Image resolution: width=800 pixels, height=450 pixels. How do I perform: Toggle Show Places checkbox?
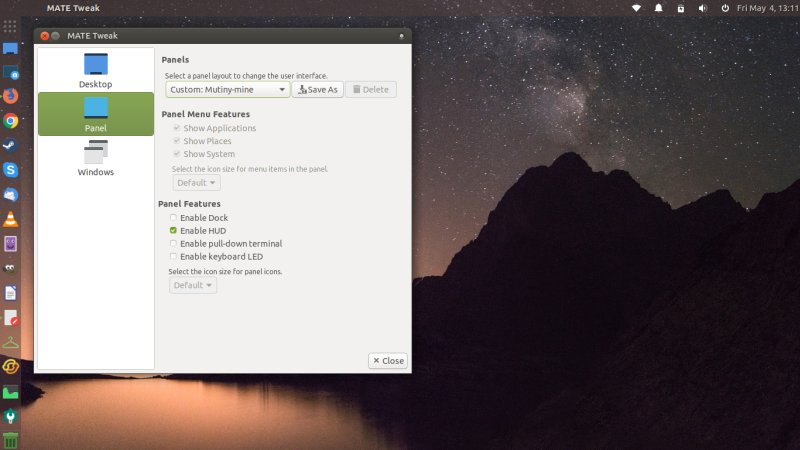point(177,140)
